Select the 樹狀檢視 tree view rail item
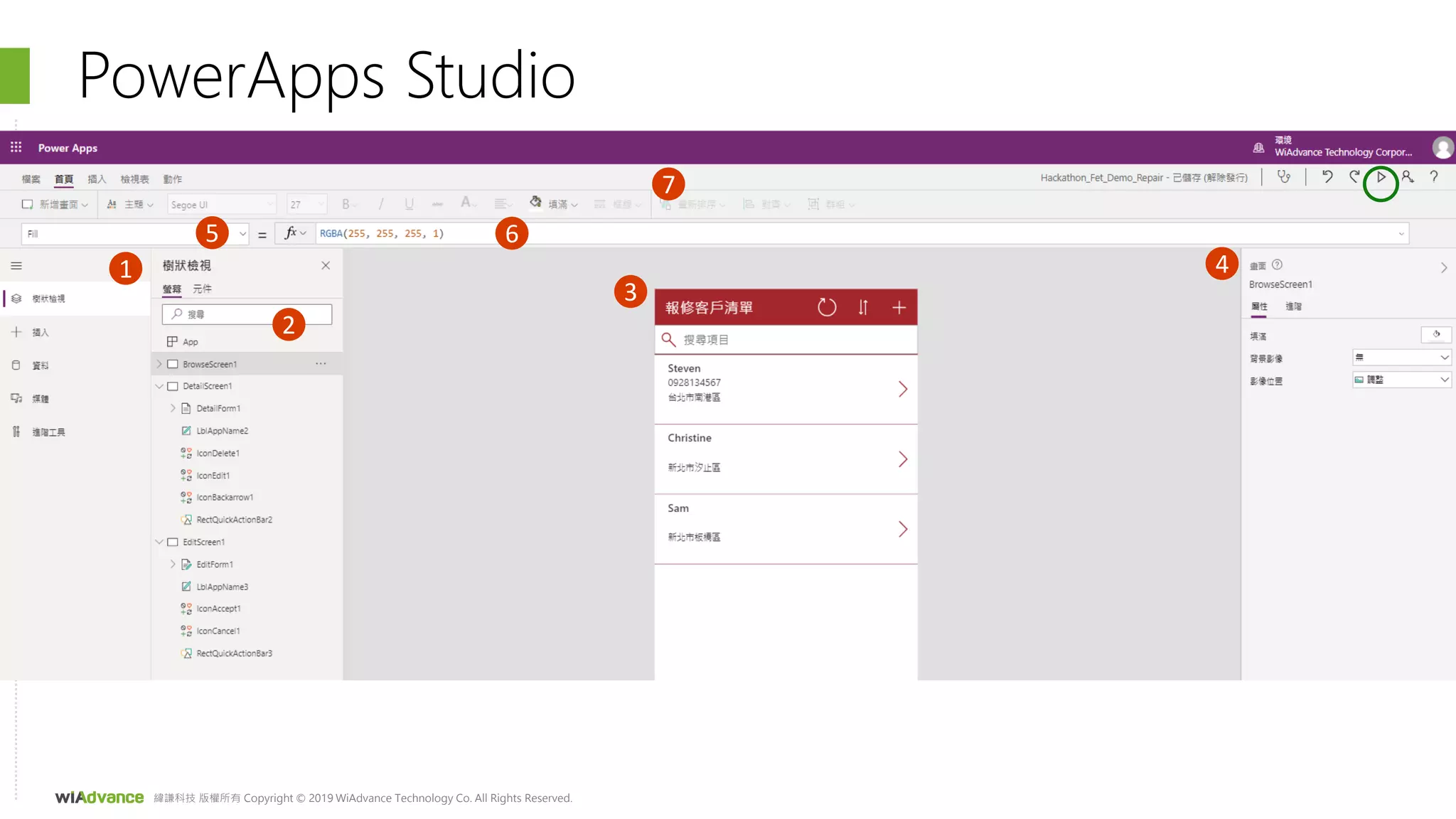Image resolution: width=1456 pixels, height=819 pixels. tap(75, 299)
